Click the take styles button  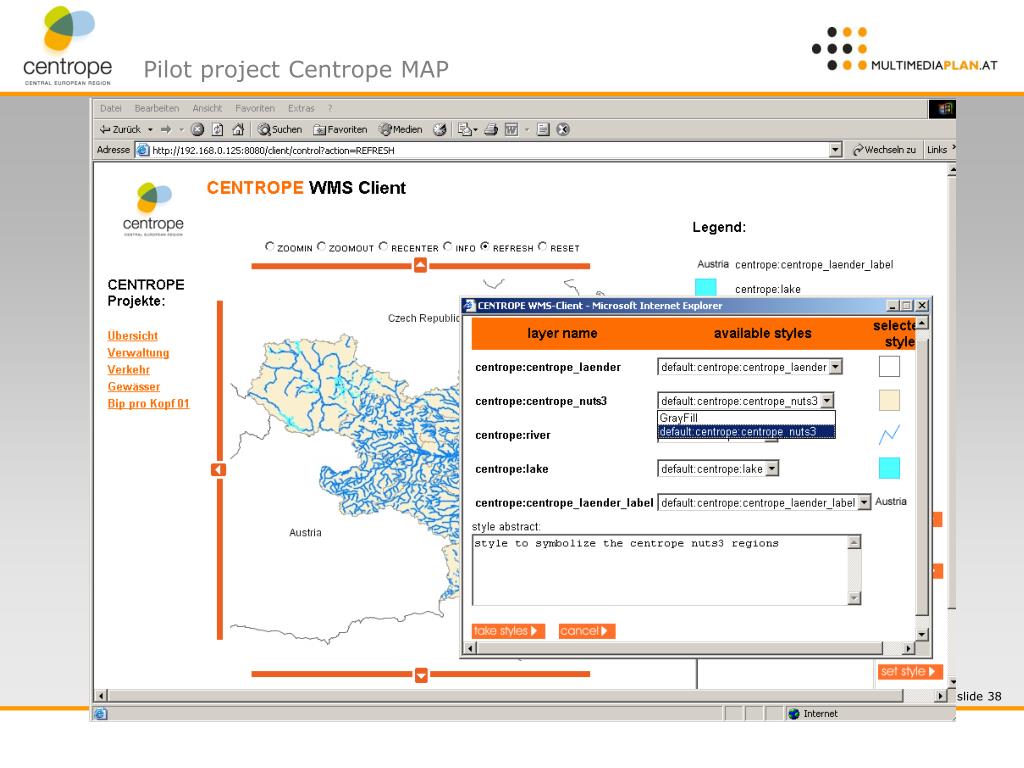tap(508, 631)
